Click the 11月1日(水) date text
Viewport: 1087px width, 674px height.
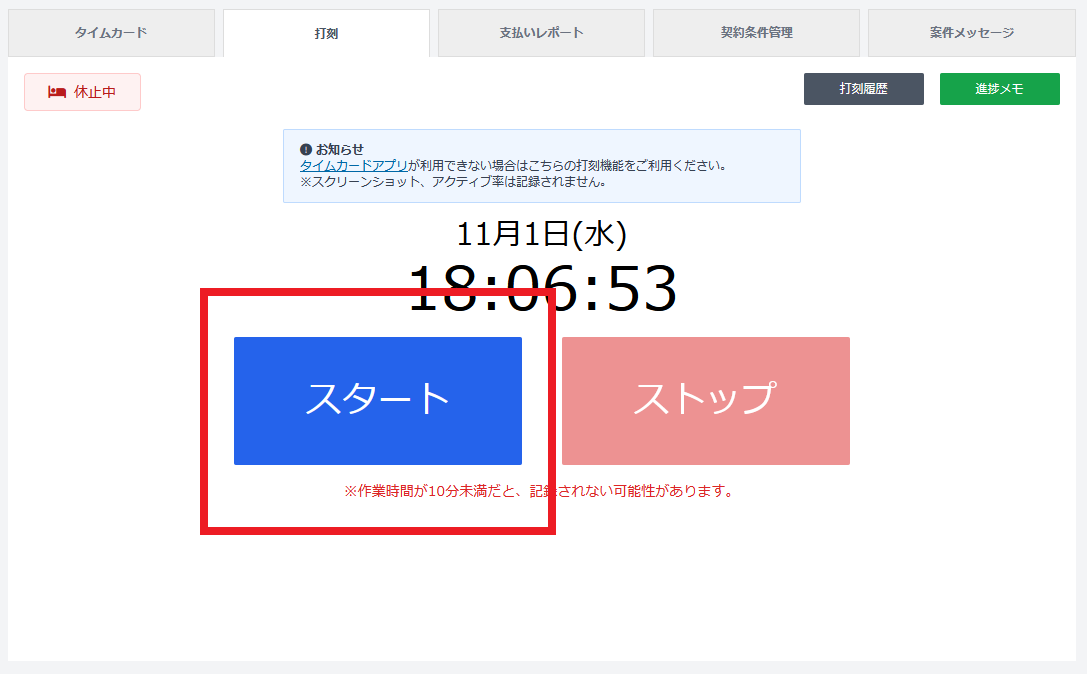click(x=542, y=234)
